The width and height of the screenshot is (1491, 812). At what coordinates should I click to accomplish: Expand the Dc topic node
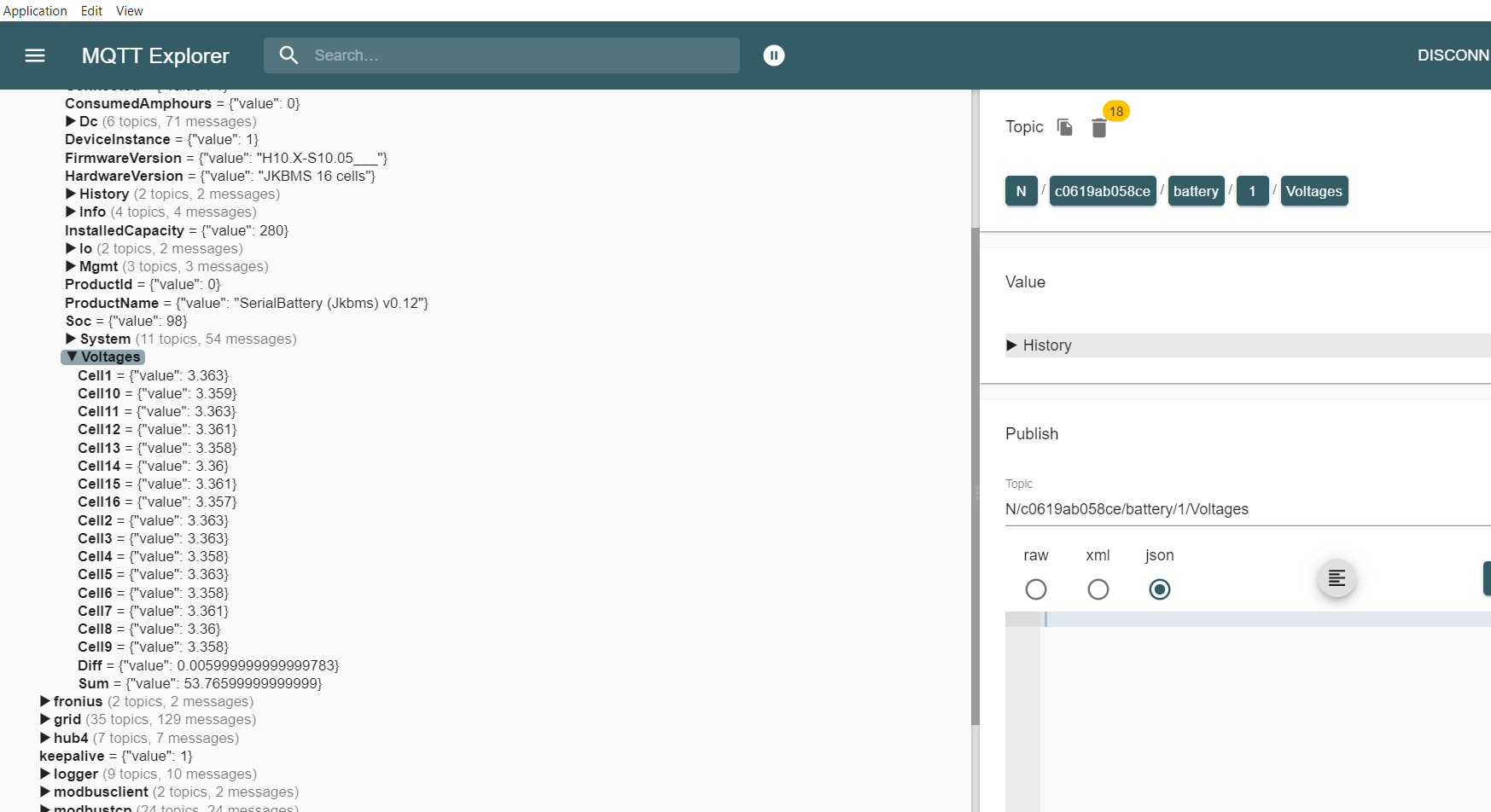(71, 121)
